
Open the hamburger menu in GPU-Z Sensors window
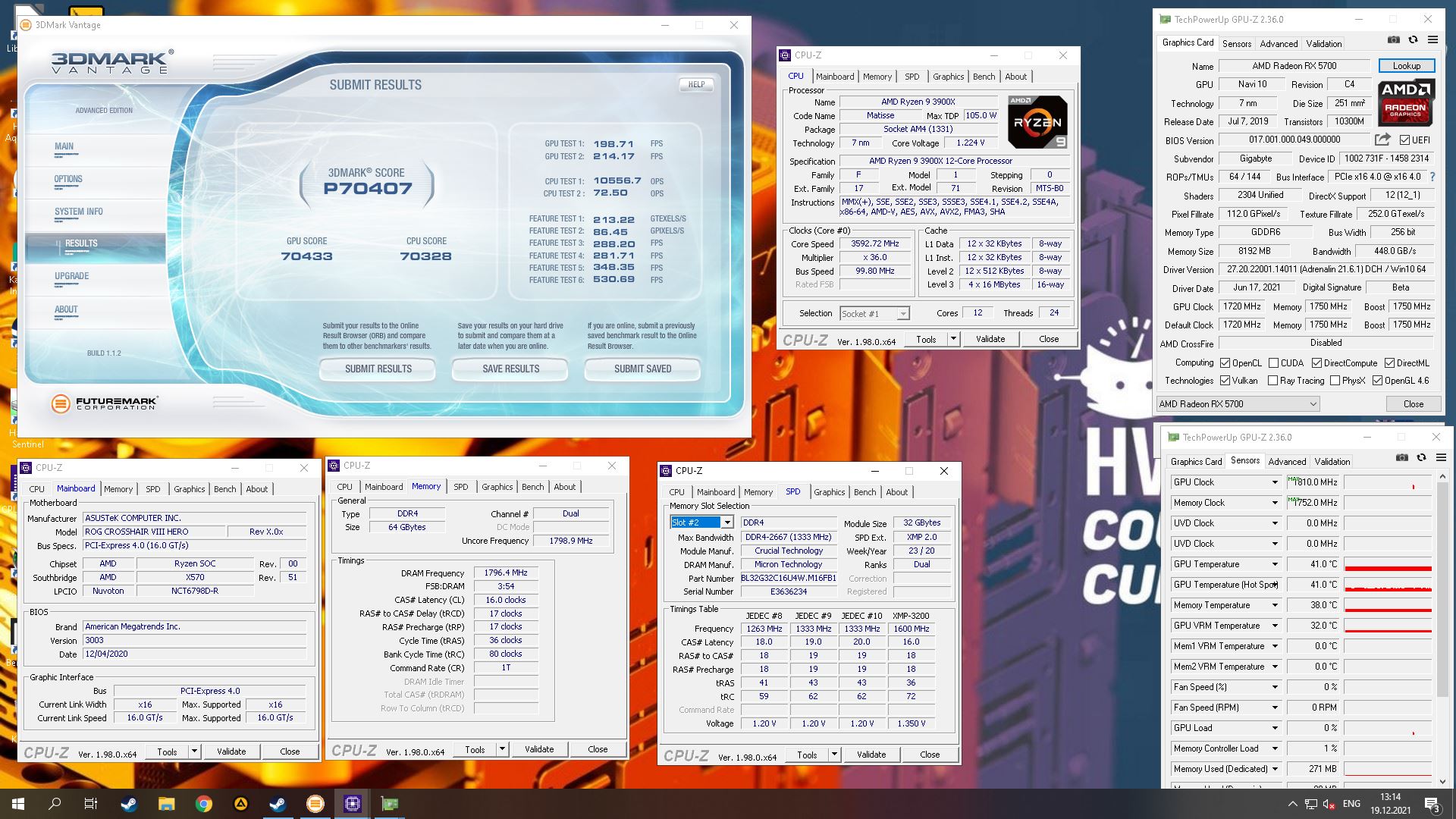point(1440,457)
